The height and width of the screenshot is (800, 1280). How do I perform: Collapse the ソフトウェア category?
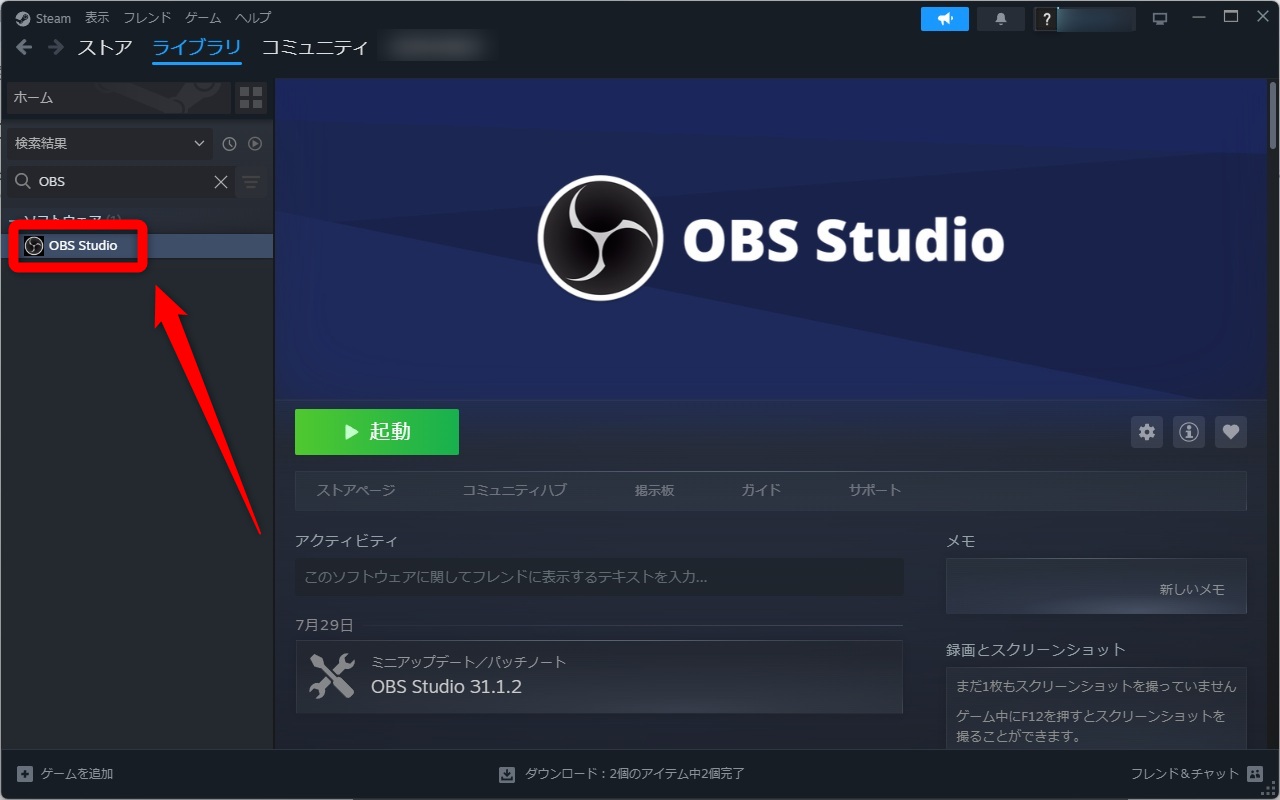(14, 219)
